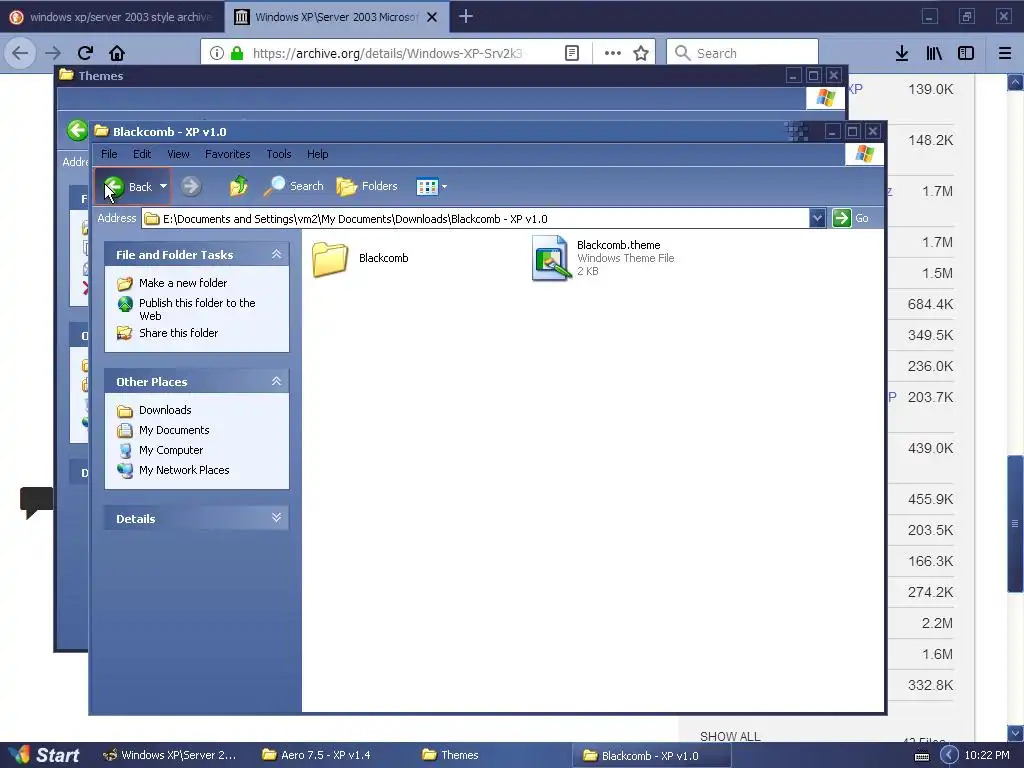Viewport: 1024px width, 768px height.
Task: Close the Windows XP\Server 2003 Microsoft tab
Action: point(432,17)
